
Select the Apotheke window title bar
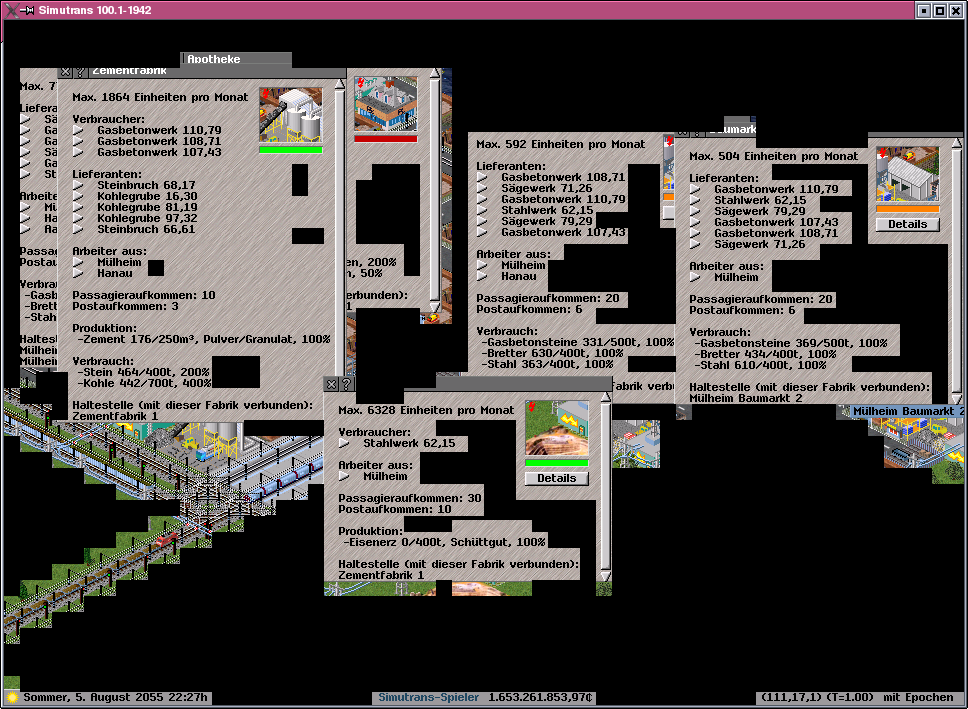[x=236, y=59]
